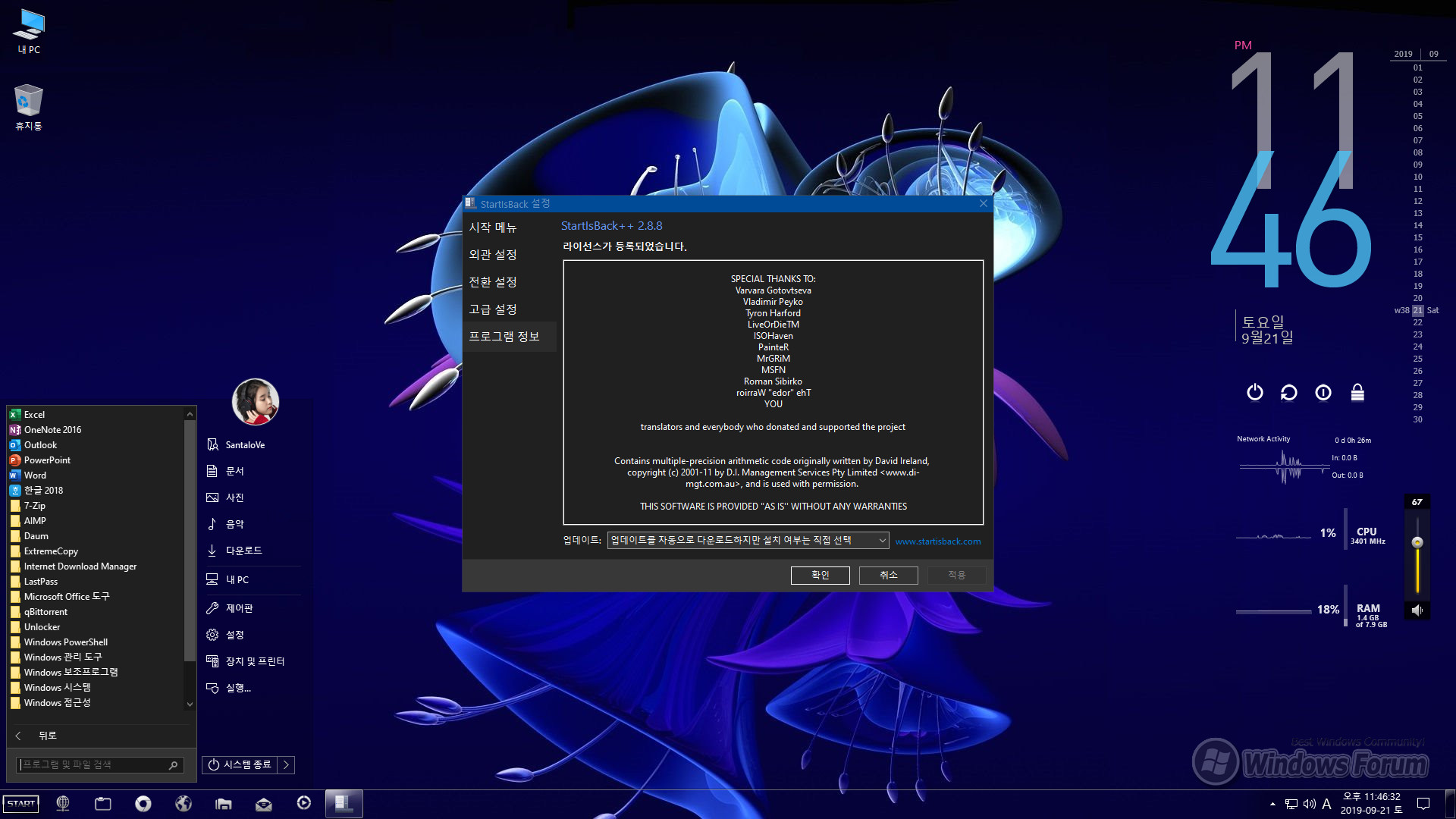This screenshot has width=1456, height=819.
Task: Click the mail taskbar icon
Action: point(264,804)
